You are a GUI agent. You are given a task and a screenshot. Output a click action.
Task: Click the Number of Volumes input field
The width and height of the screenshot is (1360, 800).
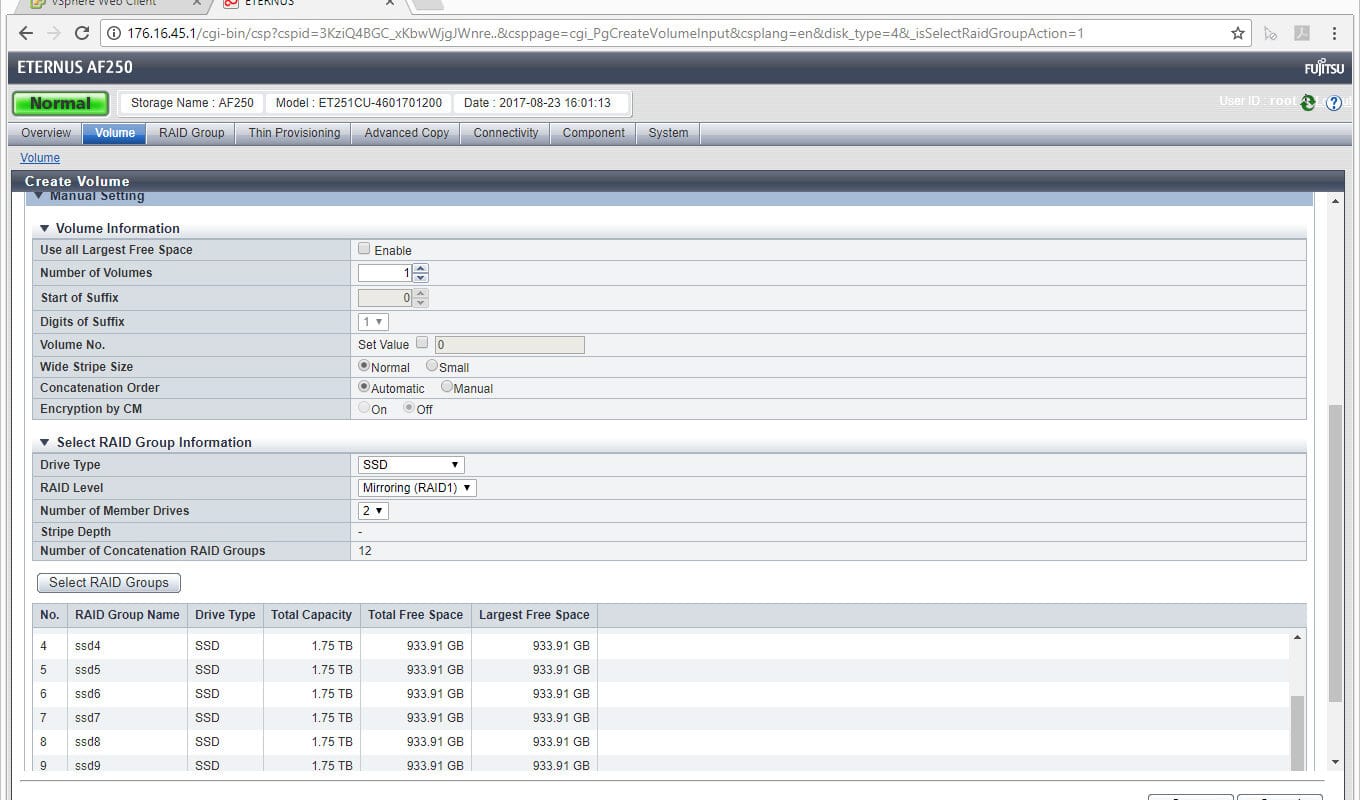click(385, 273)
